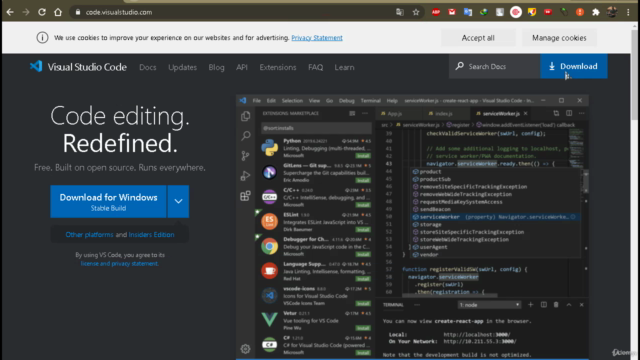This screenshot has height=360, width=640.
Task: Click the @sort:installs extension search box
Action: click(316, 128)
